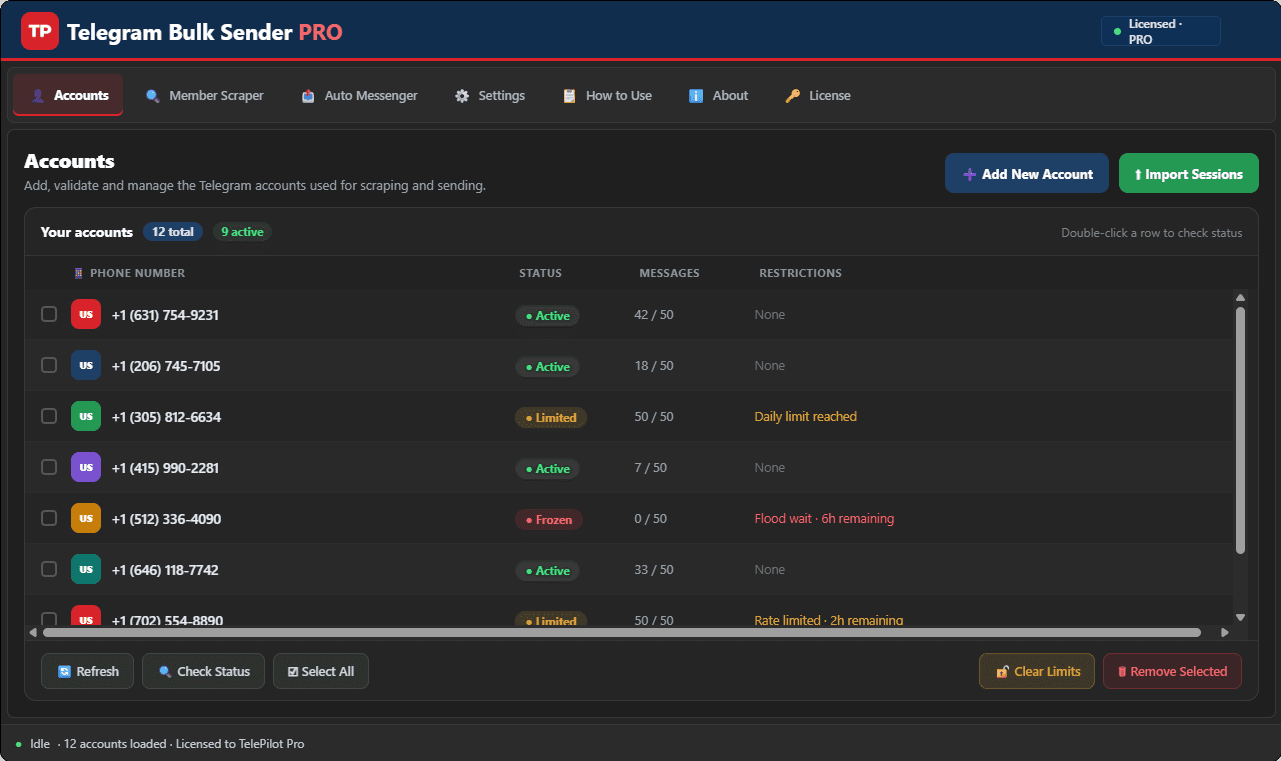Click the STATUS column header
This screenshot has width=1281, height=761.
click(x=540, y=273)
